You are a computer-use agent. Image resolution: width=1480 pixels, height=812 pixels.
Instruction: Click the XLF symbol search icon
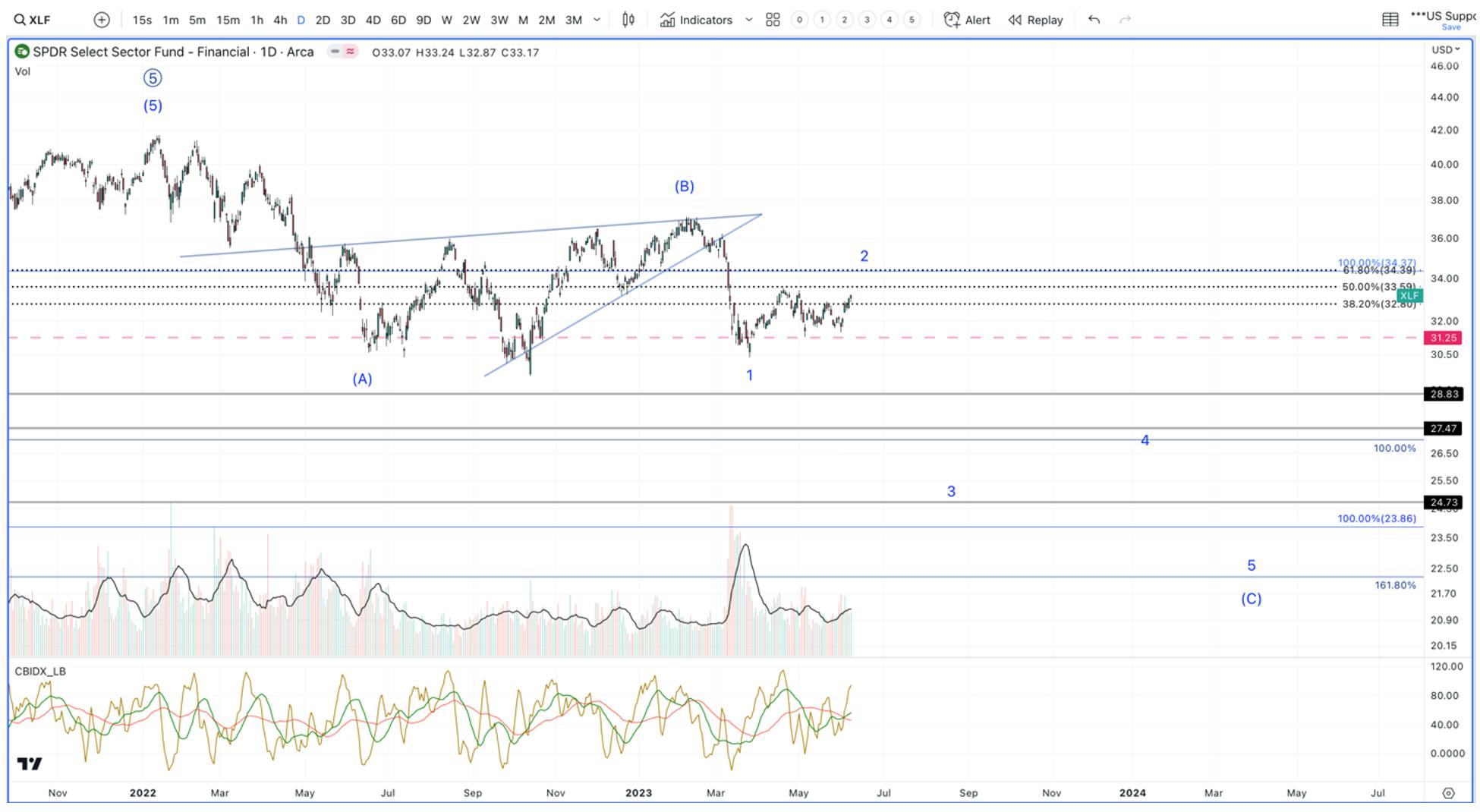20,20
